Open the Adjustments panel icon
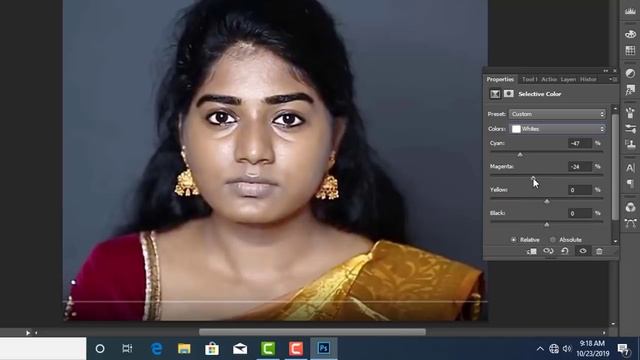Screen dimensions: 640x360 pyautogui.click(x=630, y=73)
